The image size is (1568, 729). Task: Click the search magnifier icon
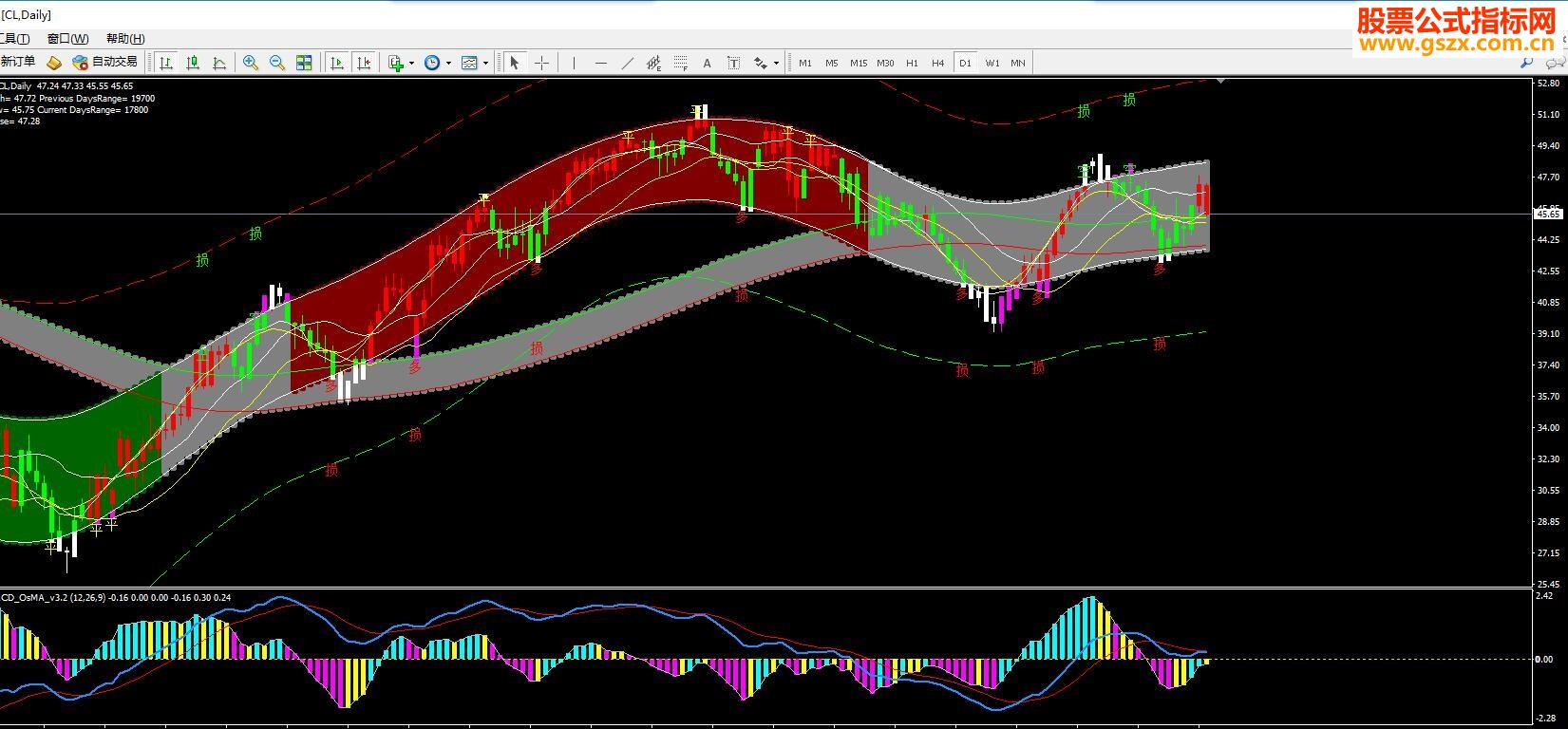click(1527, 63)
